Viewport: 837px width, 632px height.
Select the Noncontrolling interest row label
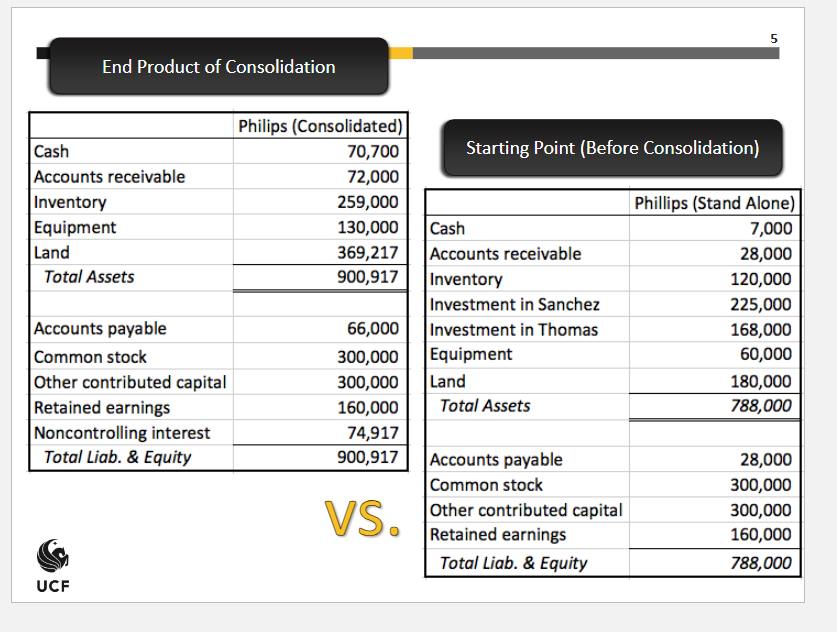point(122,433)
